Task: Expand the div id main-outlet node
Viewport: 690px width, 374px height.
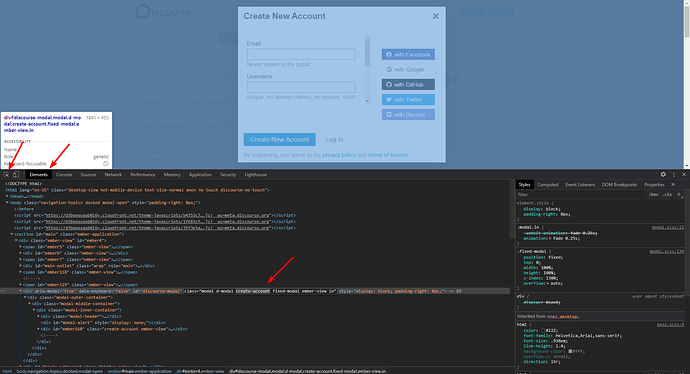Action: click(21, 266)
